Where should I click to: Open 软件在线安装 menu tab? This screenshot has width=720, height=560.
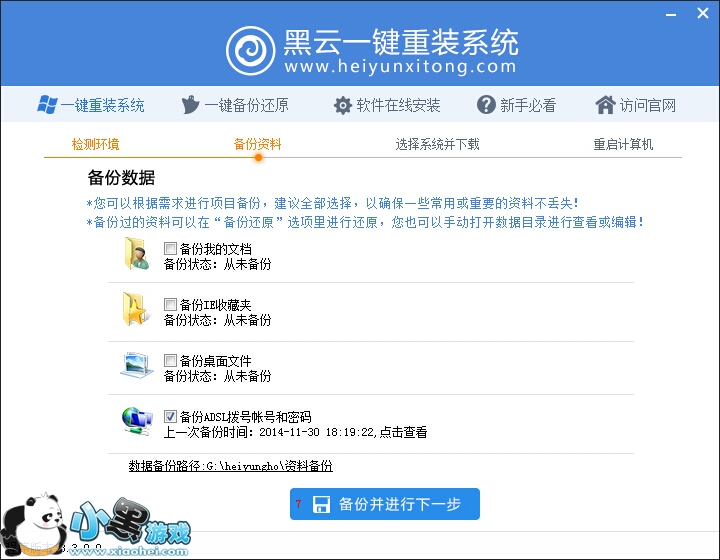click(387, 105)
